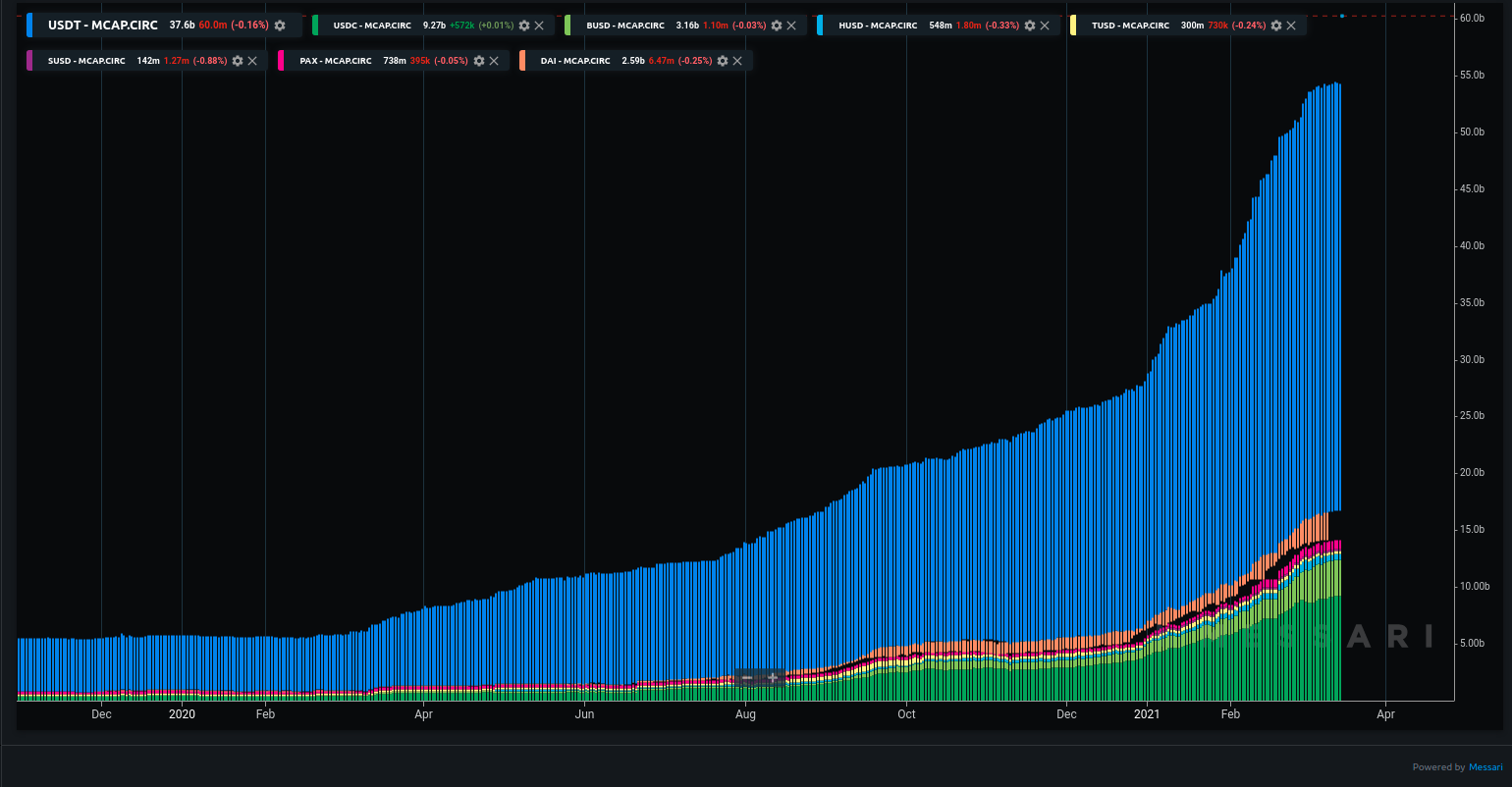Viewport: 1512px width, 787px height.
Task: Open settings for the BUSD series
Action: point(778,26)
